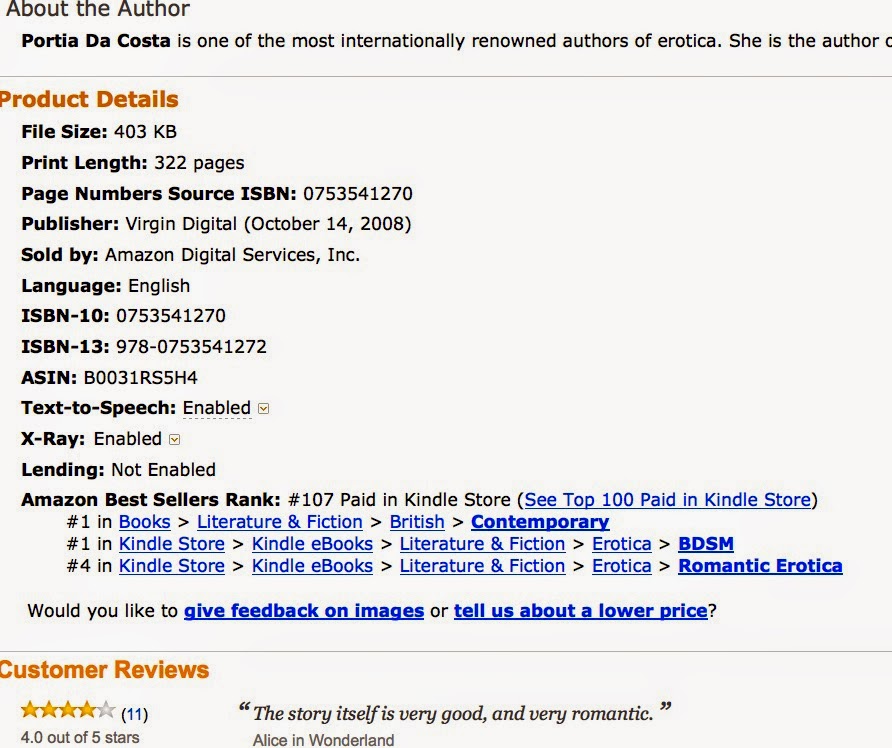892x748 pixels.
Task: Open See Top 100 Paid in Kindle Store
Action: (x=667, y=499)
